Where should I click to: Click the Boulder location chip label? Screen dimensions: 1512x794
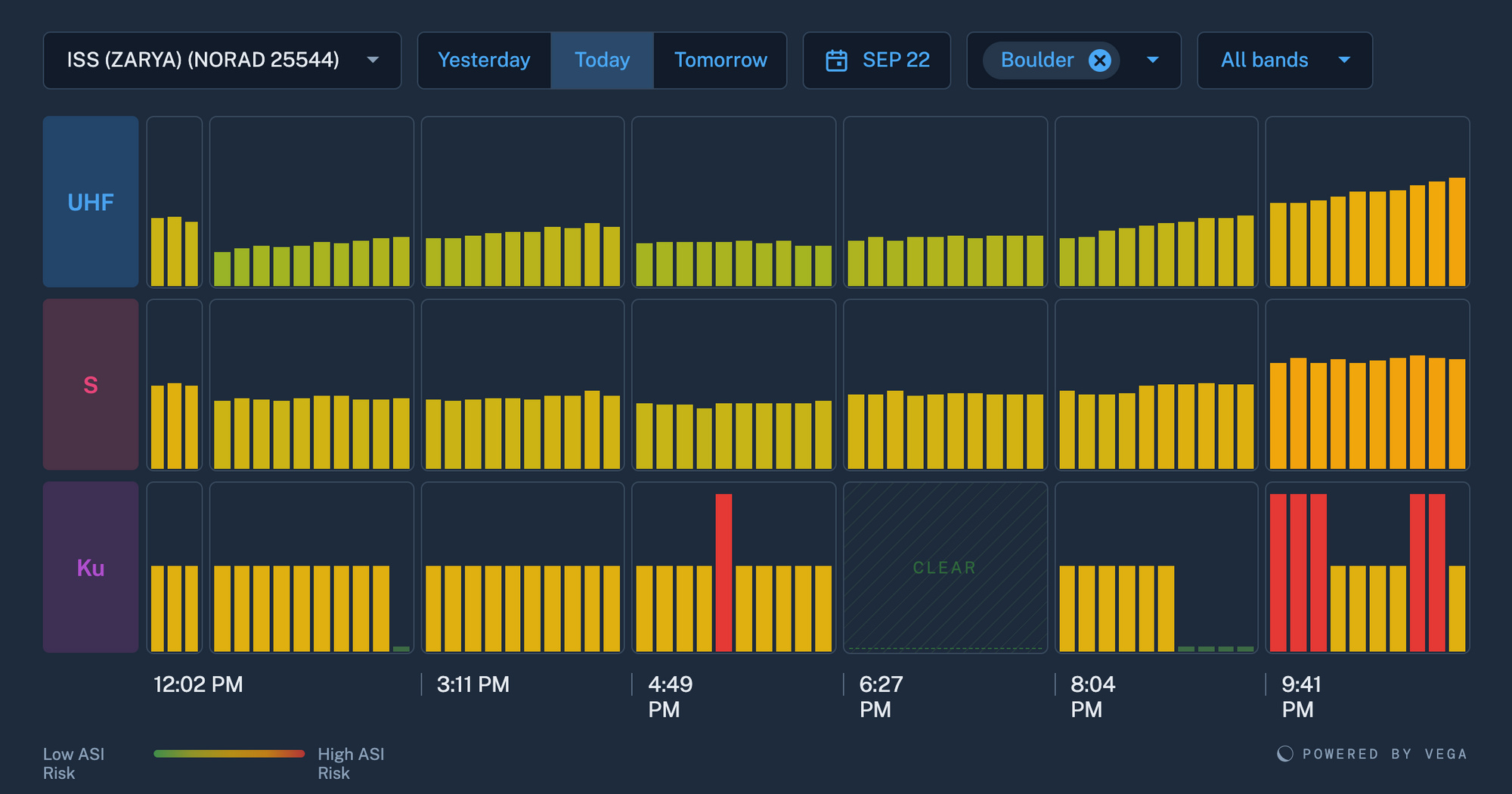pos(1037,60)
